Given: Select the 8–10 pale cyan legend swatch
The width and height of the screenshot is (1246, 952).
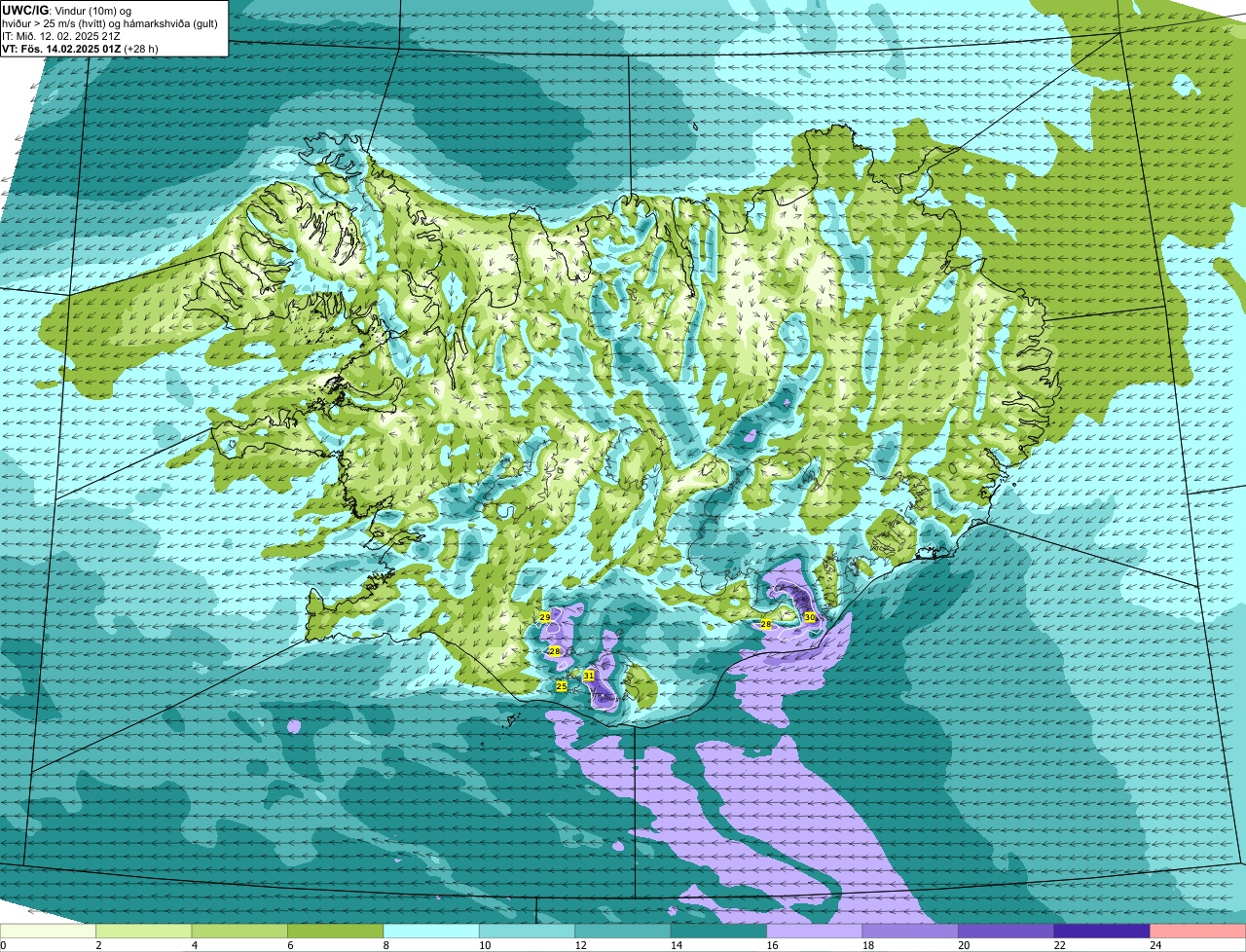Looking at the screenshot, I should point(431,931).
